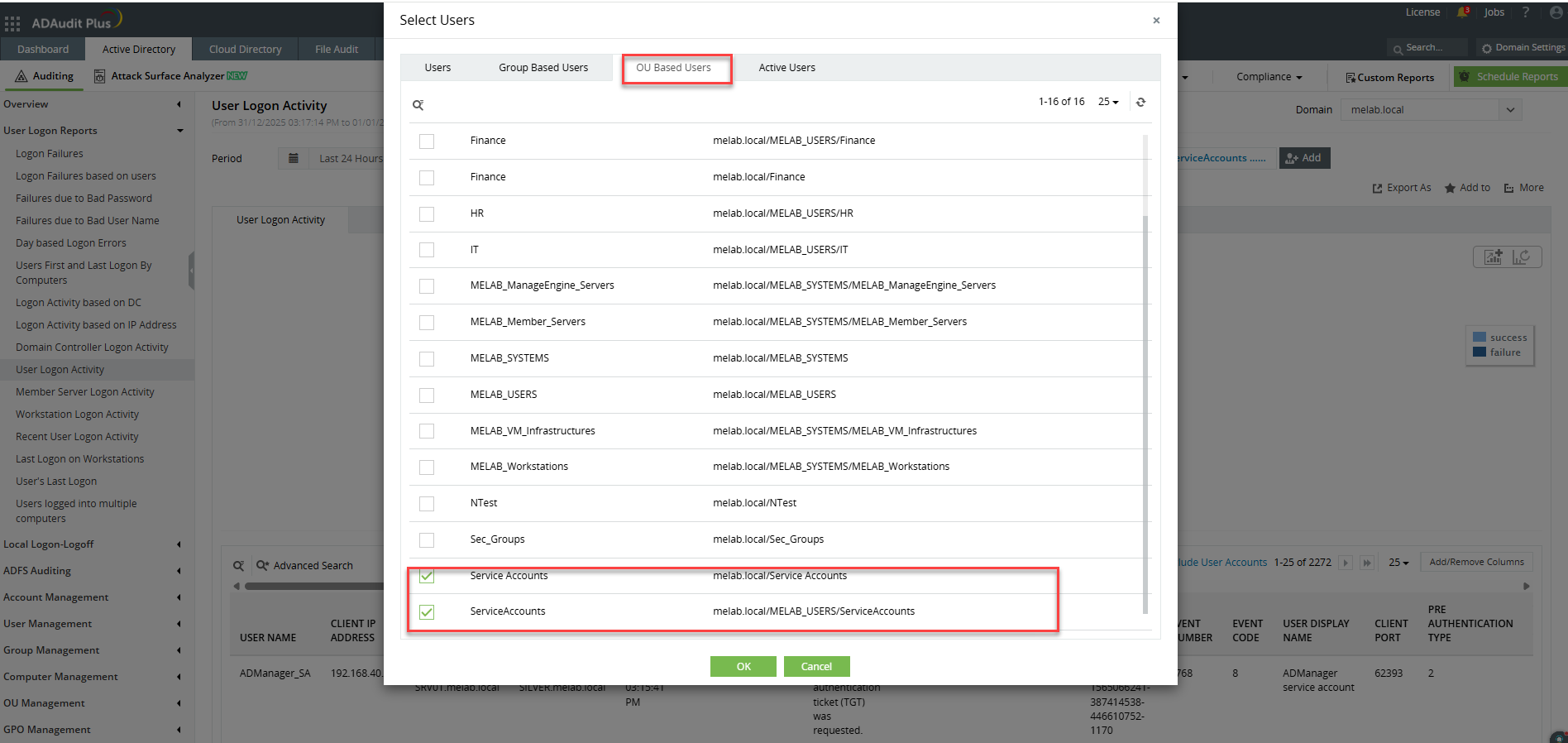Check the HR organizational unit checkbox
The image size is (1568, 743).
(x=427, y=213)
